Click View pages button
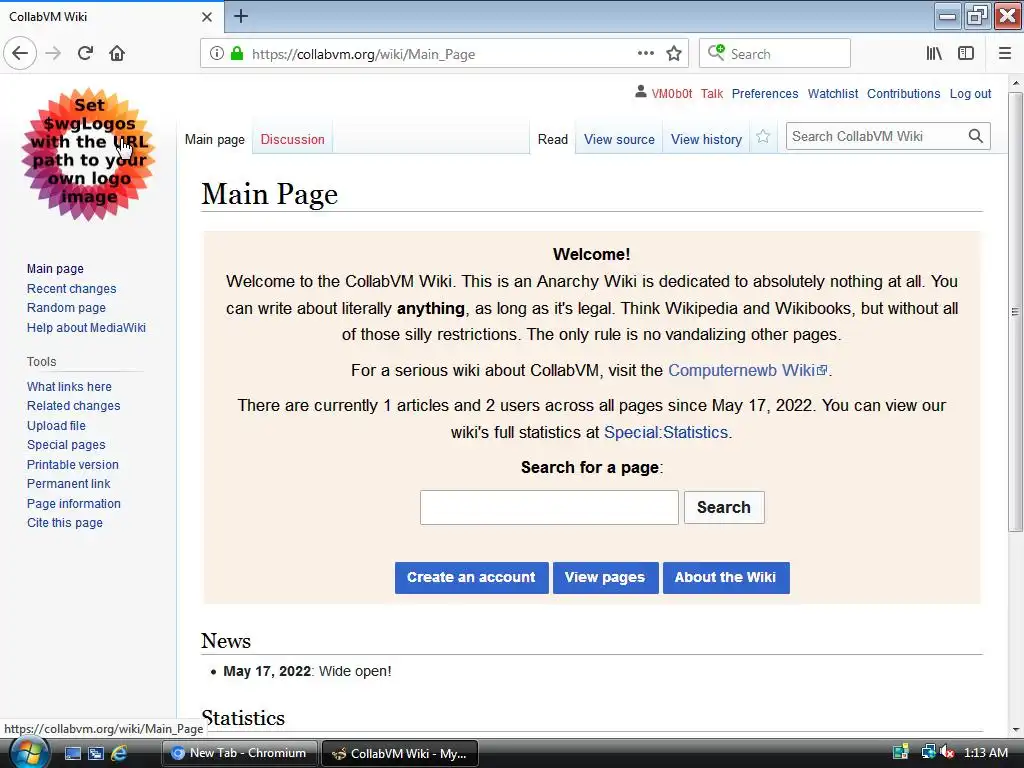This screenshot has height=768, width=1024. (x=605, y=577)
